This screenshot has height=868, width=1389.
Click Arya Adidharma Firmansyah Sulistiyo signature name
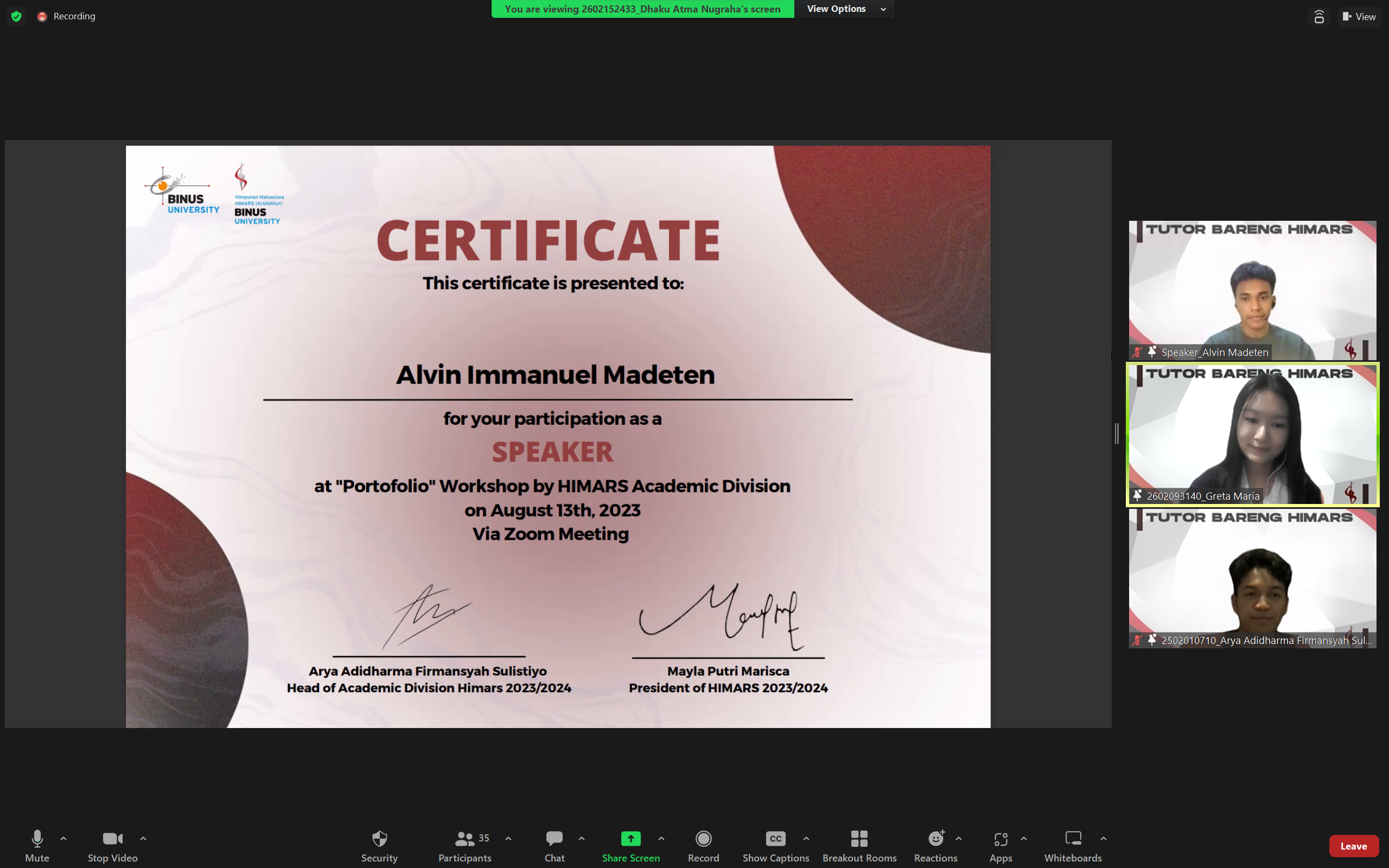click(x=428, y=671)
